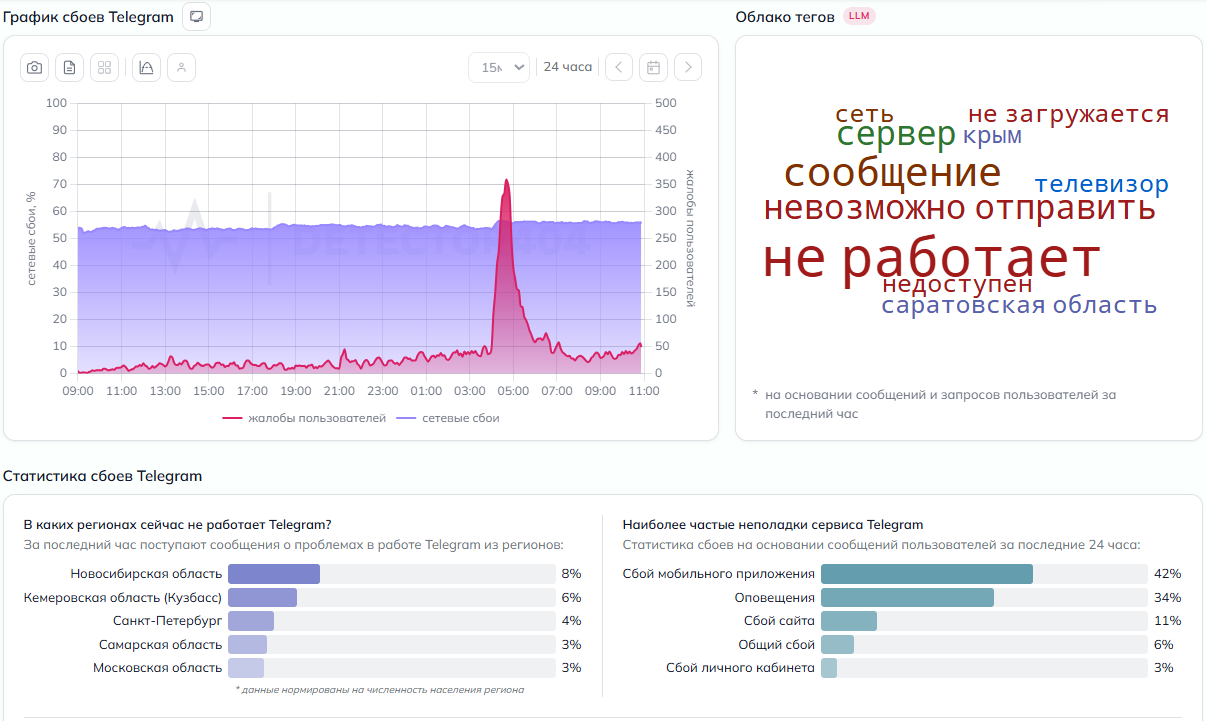The width and height of the screenshot is (1207, 721).
Task: Go to the next time period
Action: (688, 67)
